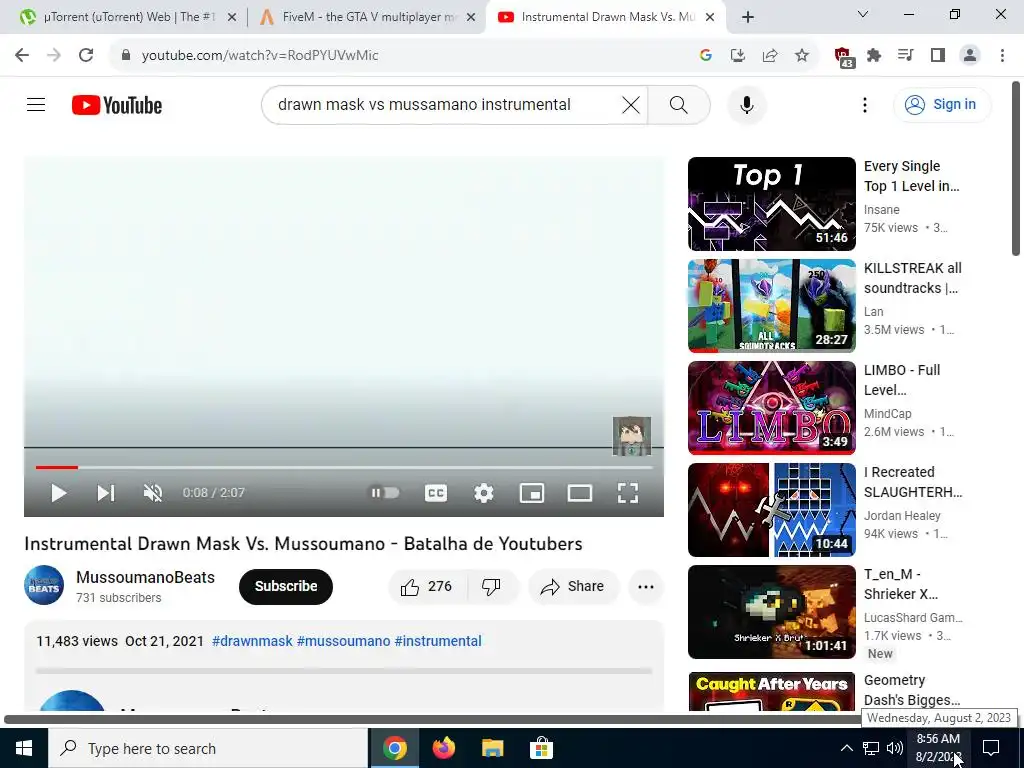Share this page icon in address bar
Viewport: 1024px width, 768px height.
click(x=770, y=56)
